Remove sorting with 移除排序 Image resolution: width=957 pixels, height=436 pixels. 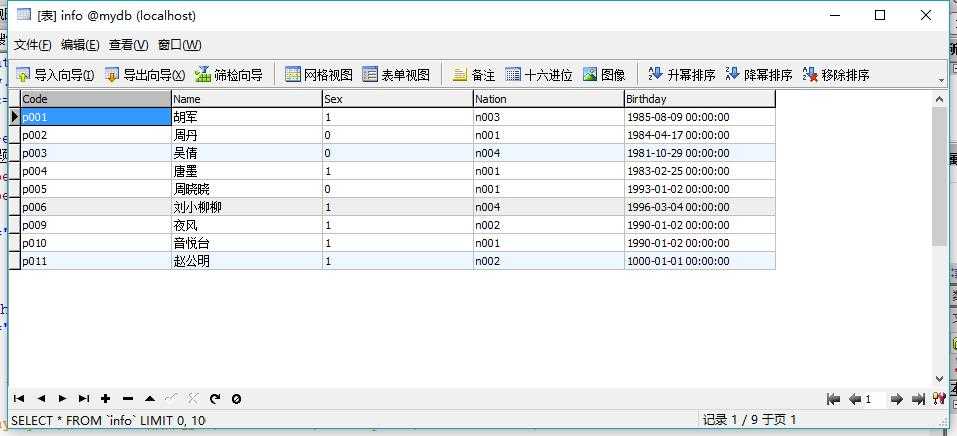click(836, 75)
